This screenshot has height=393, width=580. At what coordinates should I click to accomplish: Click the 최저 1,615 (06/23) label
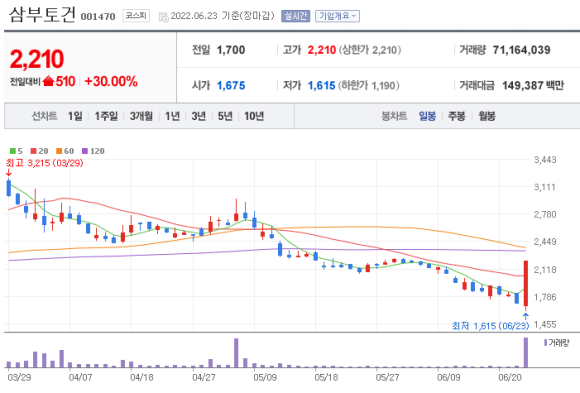pyautogui.click(x=490, y=326)
